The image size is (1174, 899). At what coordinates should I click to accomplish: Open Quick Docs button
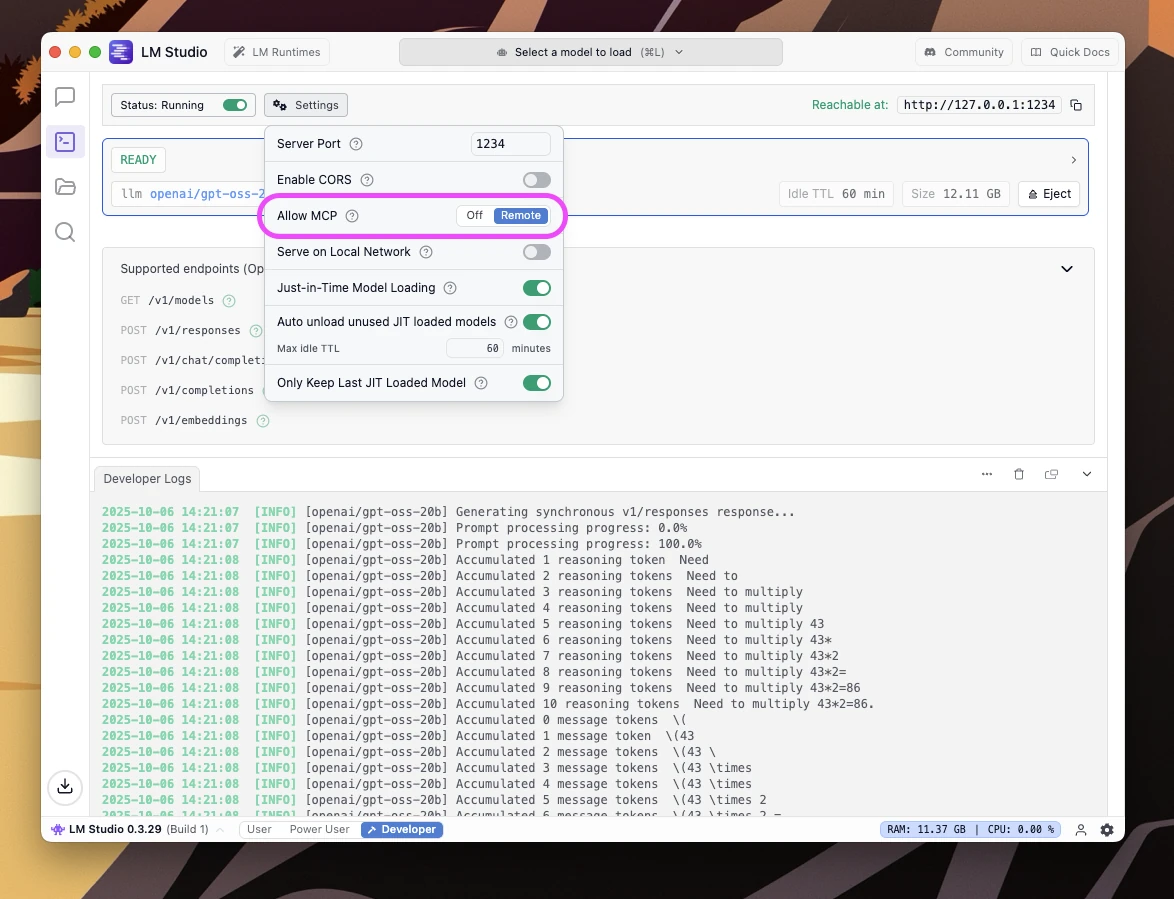click(1069, 52)
